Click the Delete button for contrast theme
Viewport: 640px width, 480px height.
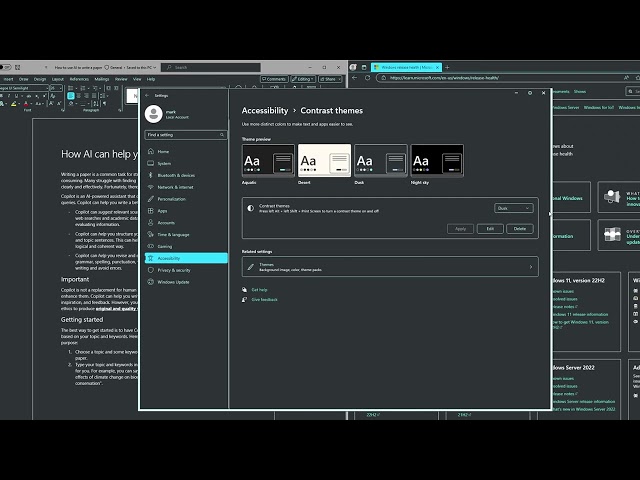click(520, 229)
